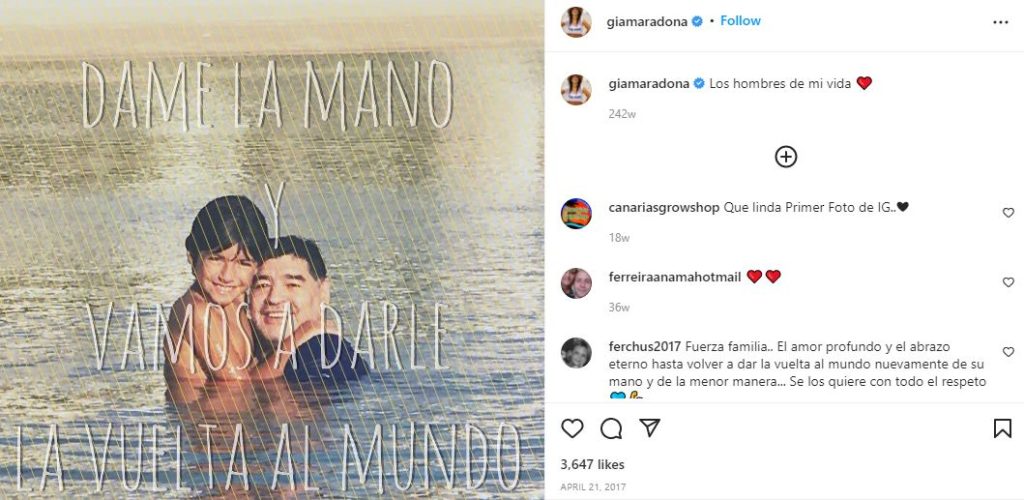Like ferchus2017's comment
Image resolution: width=1024 pixels, height=500 pixels.
(1008, 352)
